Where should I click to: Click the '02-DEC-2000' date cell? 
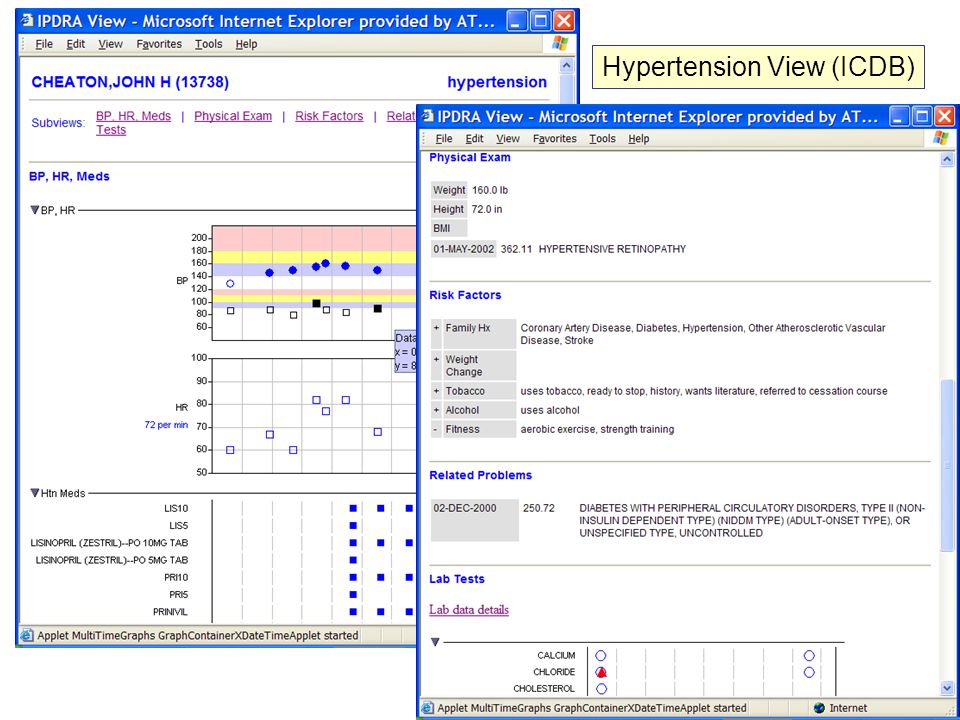click(474, 520)
